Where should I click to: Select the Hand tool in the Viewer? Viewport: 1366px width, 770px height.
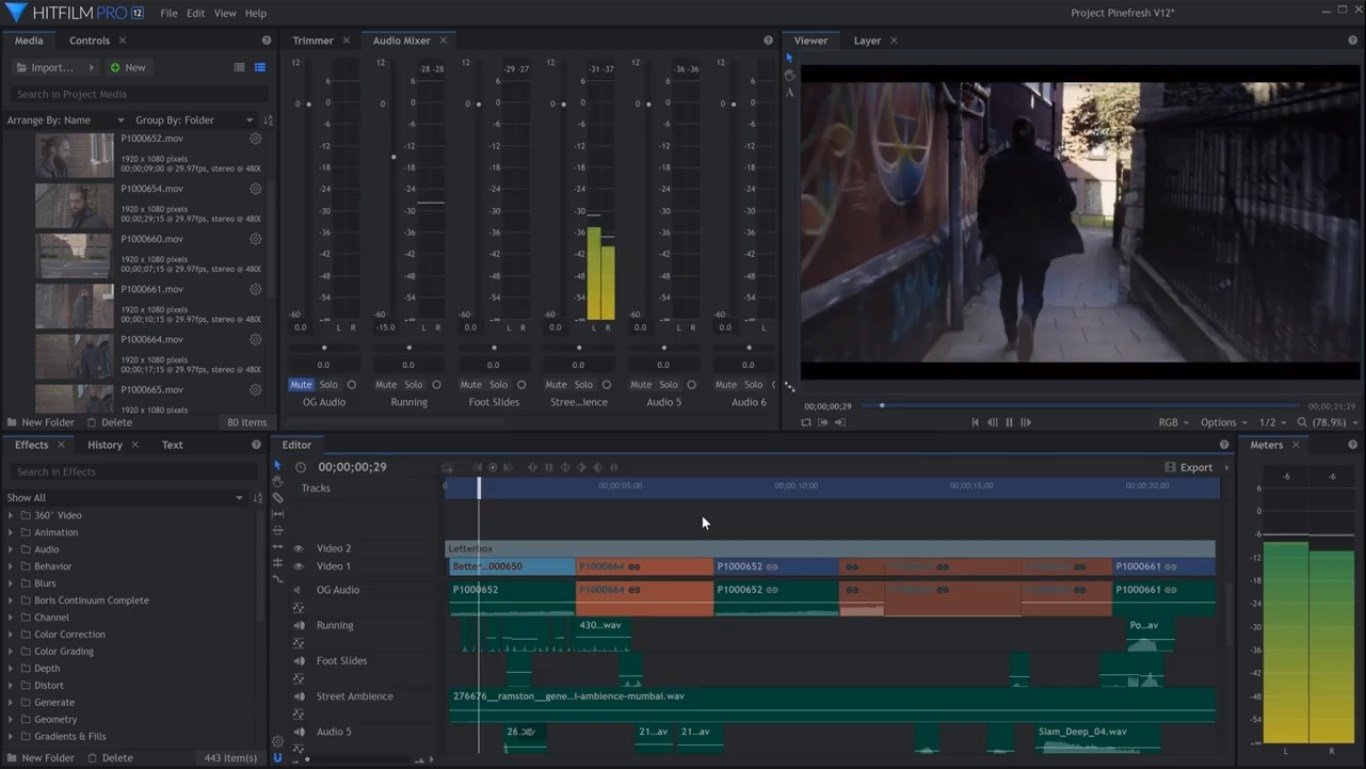(x=789, y=75)
